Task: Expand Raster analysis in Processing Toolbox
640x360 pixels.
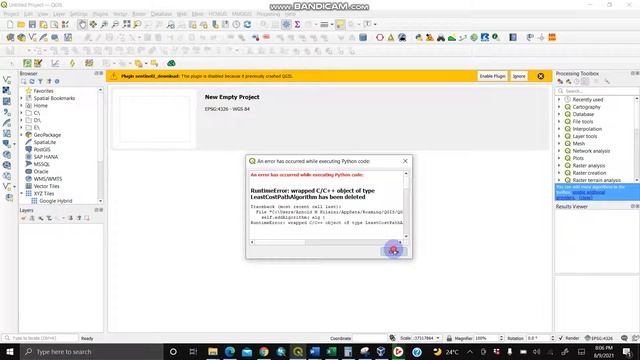Action: pyautogui.click(x=559, y=166)
